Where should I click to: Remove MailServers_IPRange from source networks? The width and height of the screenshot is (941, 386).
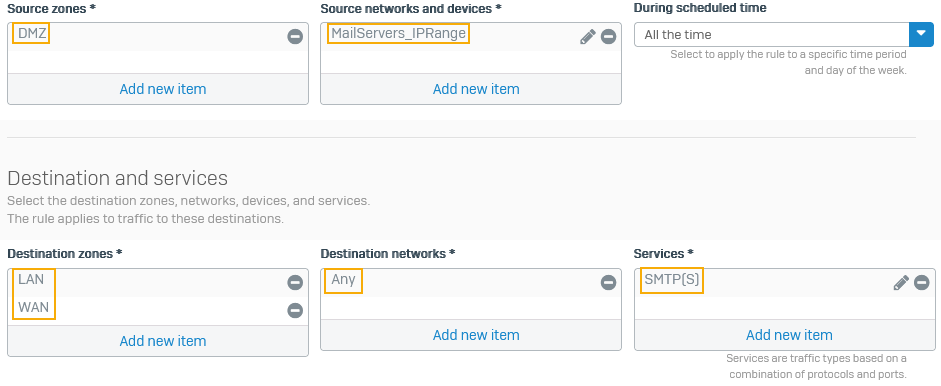pos(609,37)
